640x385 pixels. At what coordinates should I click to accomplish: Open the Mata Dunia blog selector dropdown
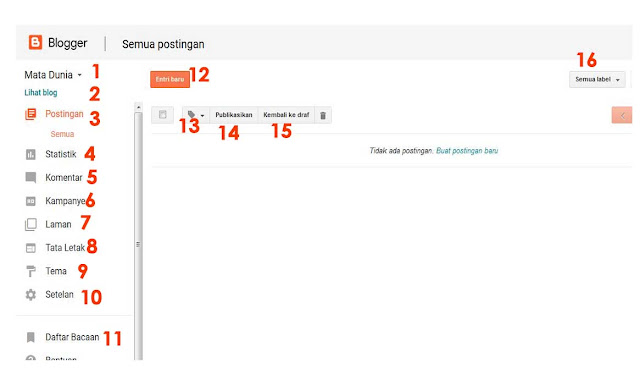[53, 75]
